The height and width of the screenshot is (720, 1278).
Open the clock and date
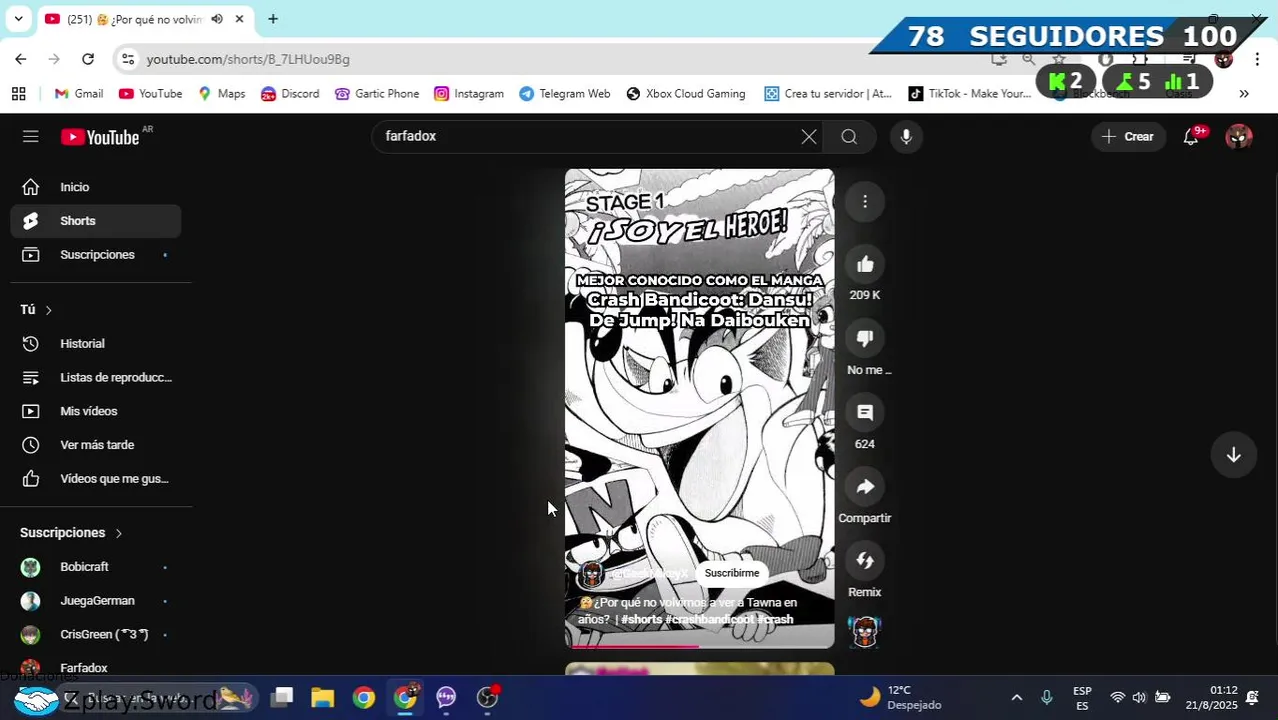[1211, 698]
